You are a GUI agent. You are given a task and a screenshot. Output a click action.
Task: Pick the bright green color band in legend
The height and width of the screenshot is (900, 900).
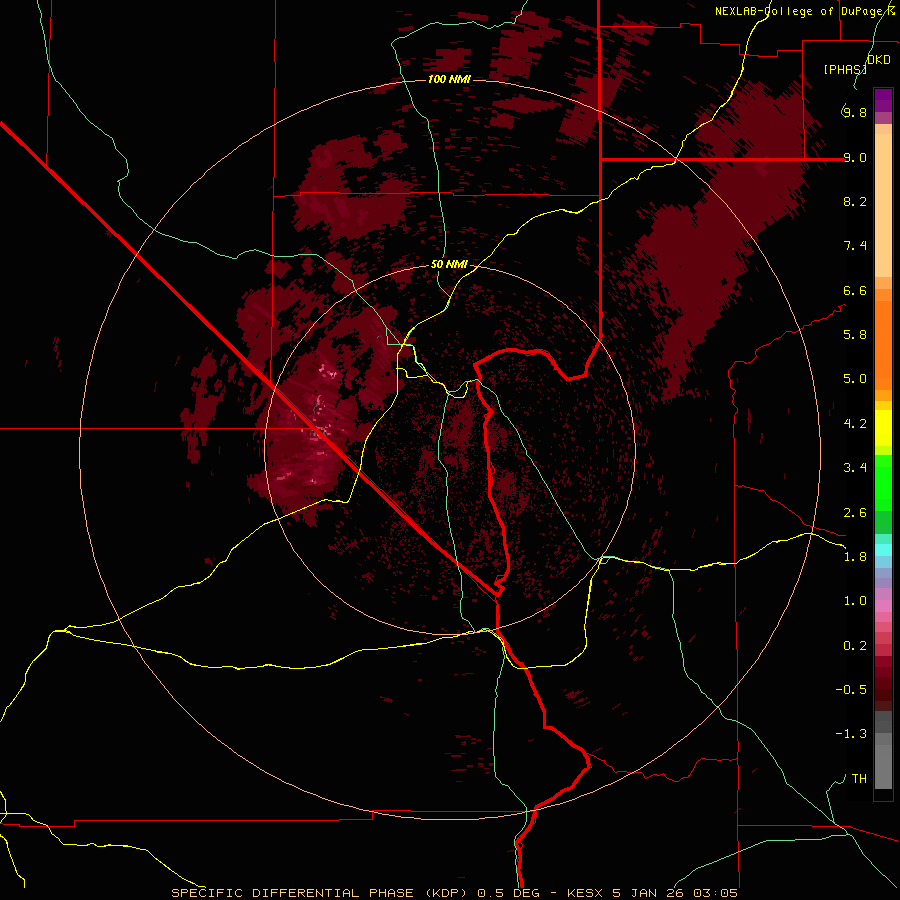click(x=883, y=483)
